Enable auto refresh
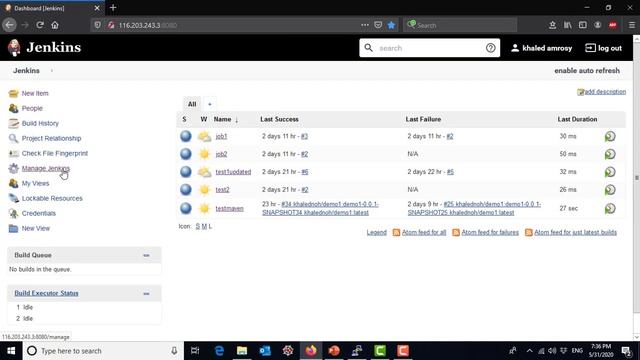Image resolution: width=640 pixels, height=360 pixels. pyautogui.click(x=587, y=71)
